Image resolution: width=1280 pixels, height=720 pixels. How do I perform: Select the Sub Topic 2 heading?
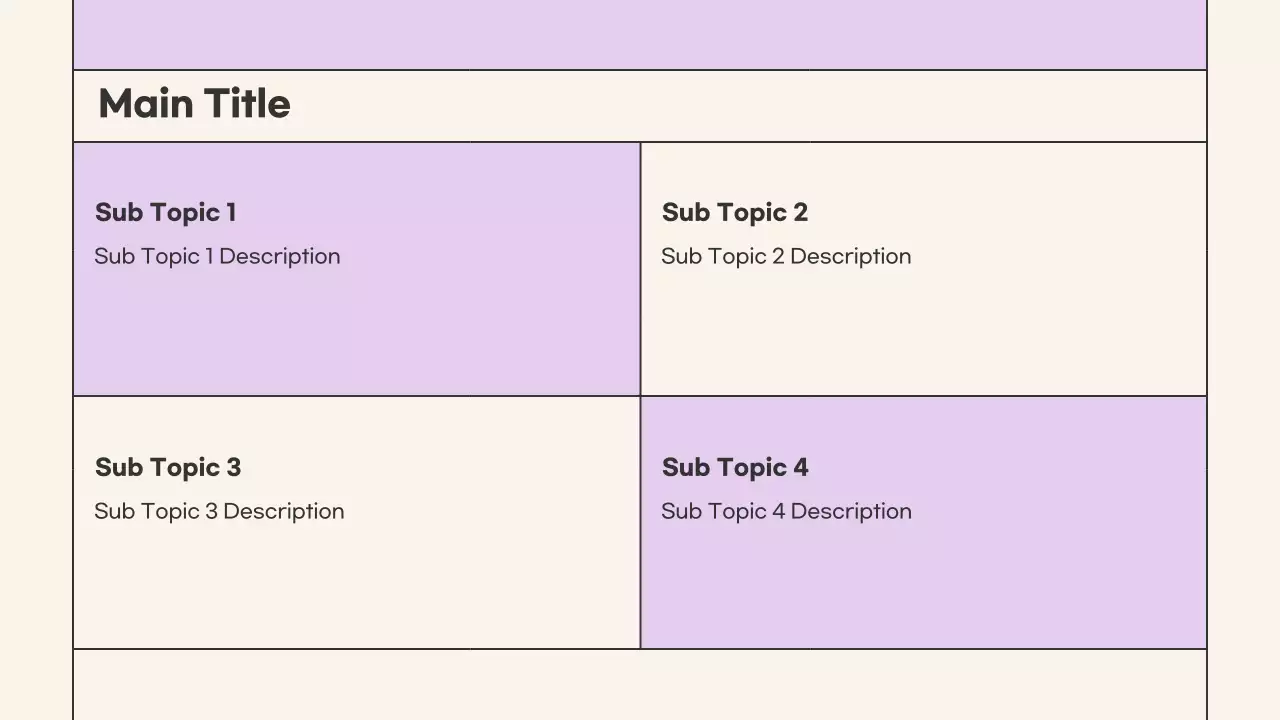[x=734, y=212]
